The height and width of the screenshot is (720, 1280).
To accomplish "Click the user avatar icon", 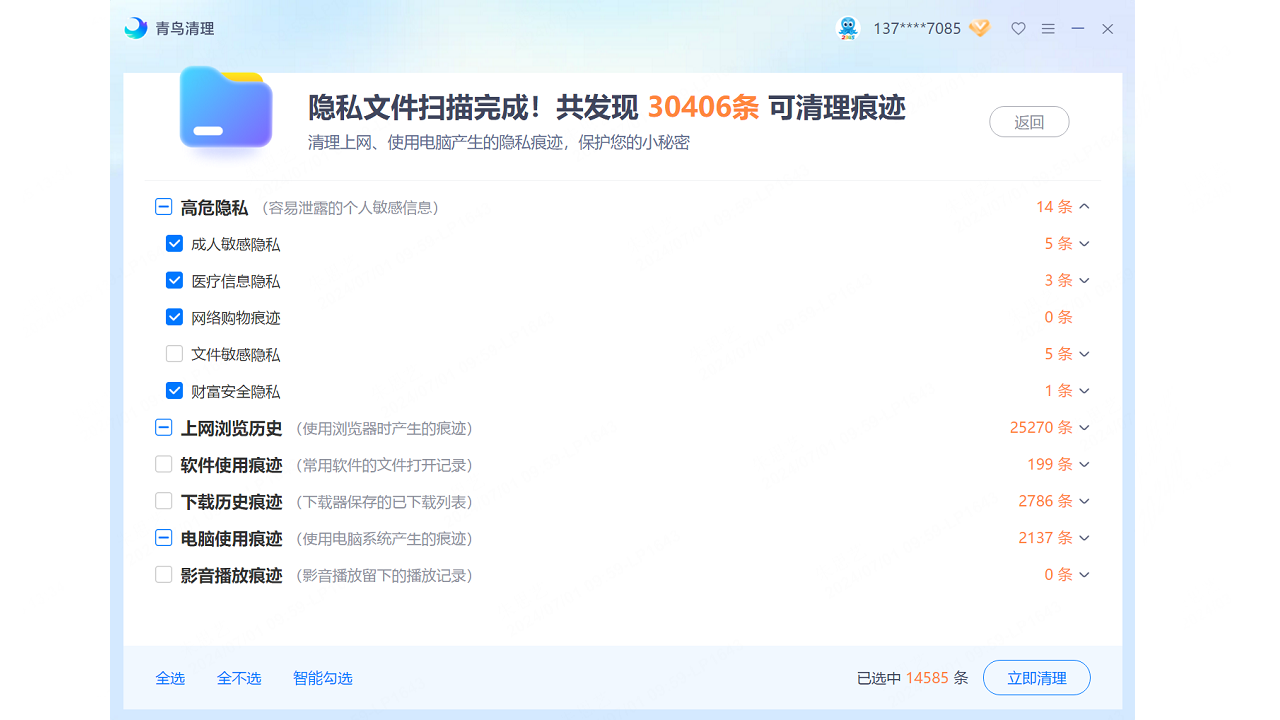I will click(x=848, y=29).
